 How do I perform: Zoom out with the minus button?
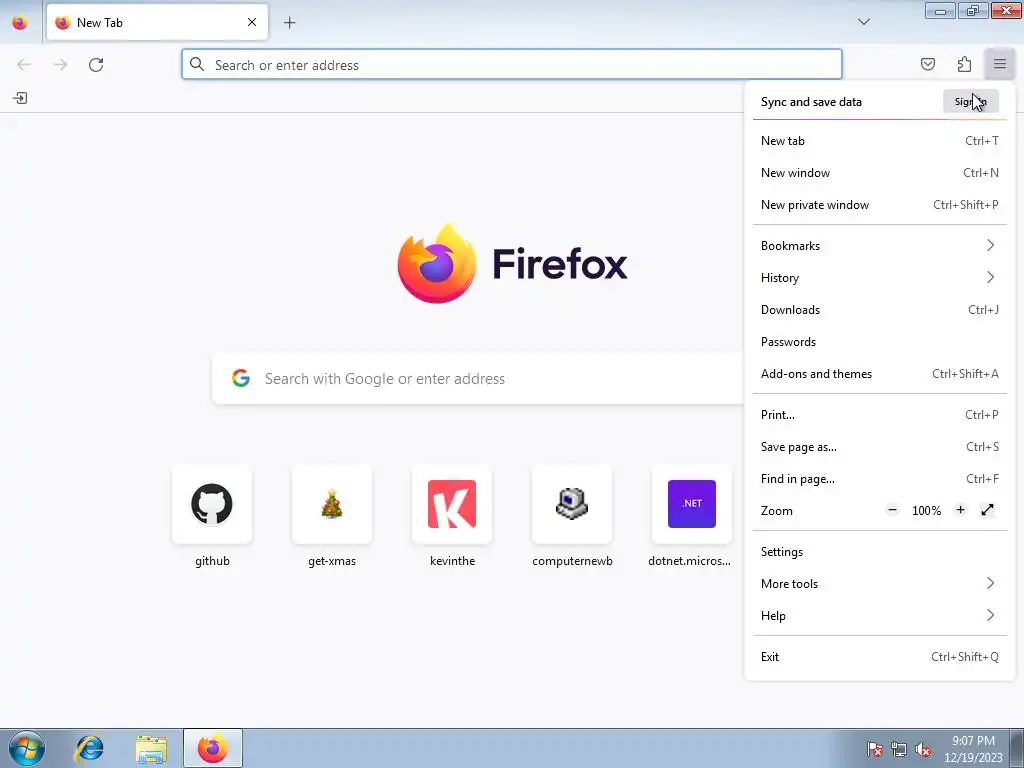(x=892, y=510)
